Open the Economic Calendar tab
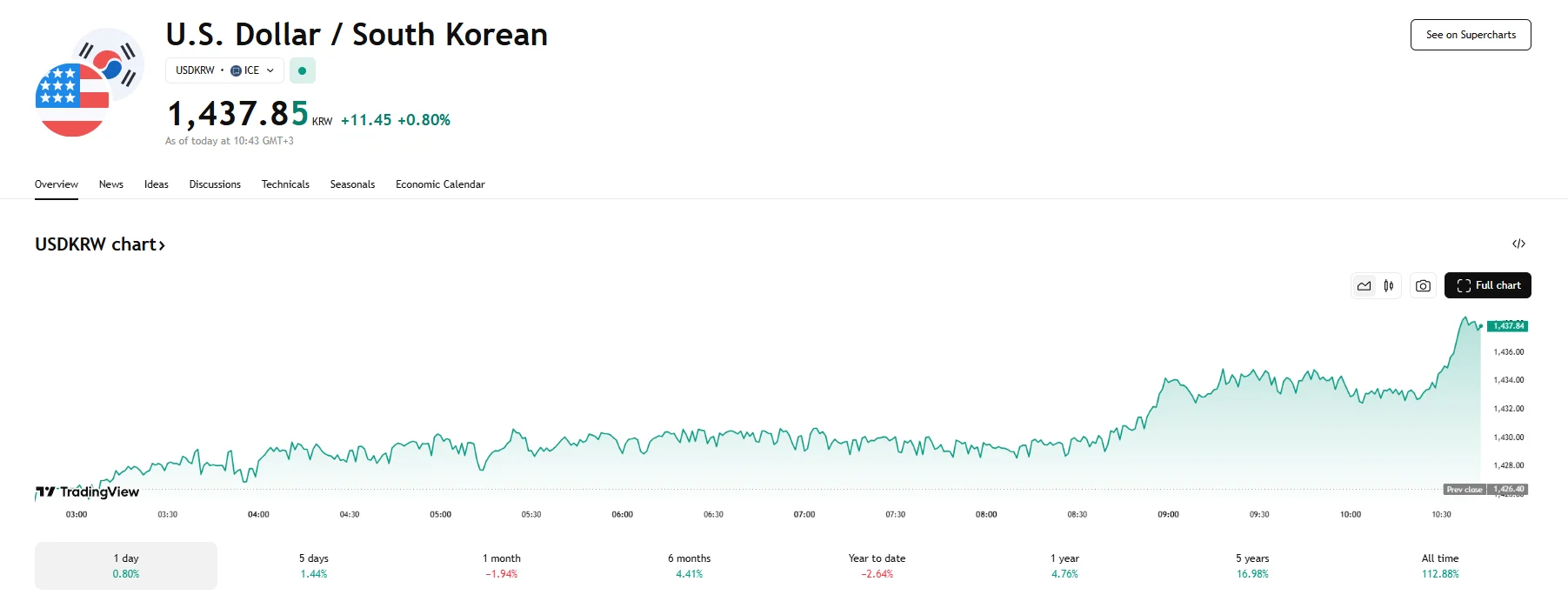 (x=440, y=184)
